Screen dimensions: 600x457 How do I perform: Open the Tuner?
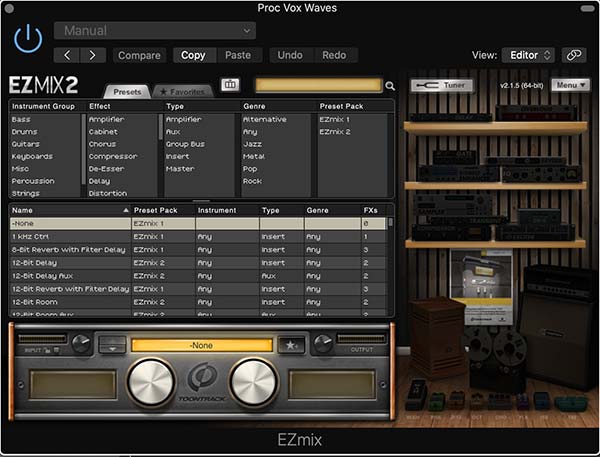(x=441, y=85)
